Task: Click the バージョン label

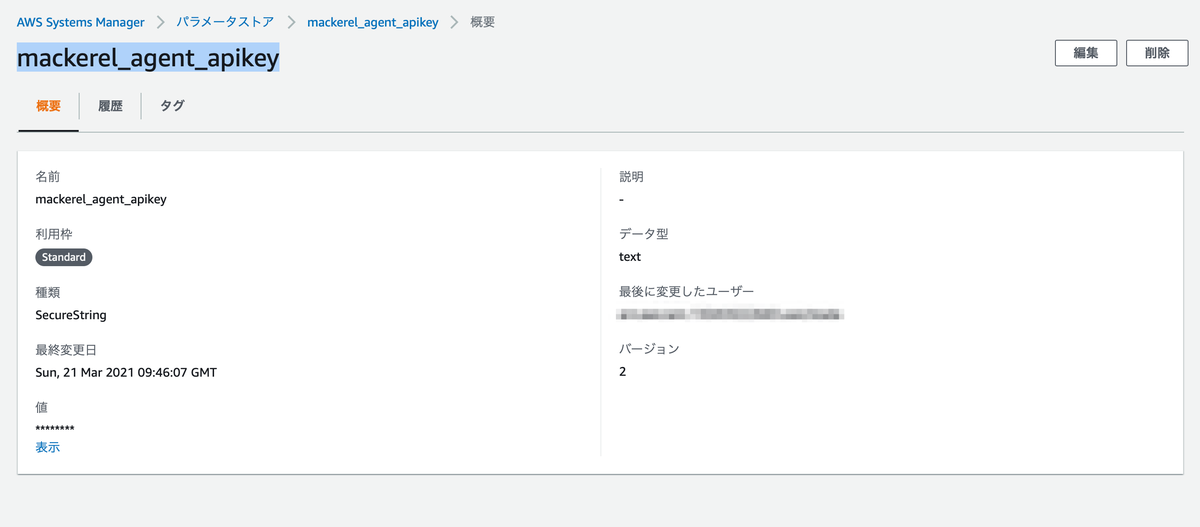Action: [649, 349]
